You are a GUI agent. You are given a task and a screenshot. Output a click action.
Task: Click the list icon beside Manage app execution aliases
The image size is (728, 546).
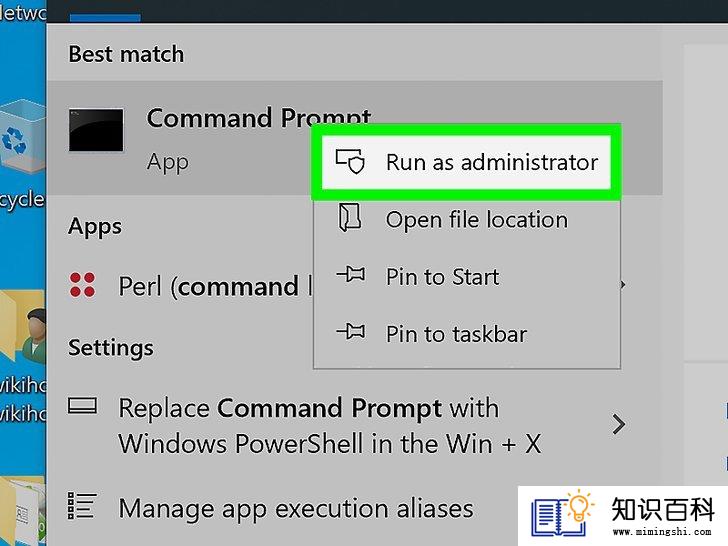82,506
